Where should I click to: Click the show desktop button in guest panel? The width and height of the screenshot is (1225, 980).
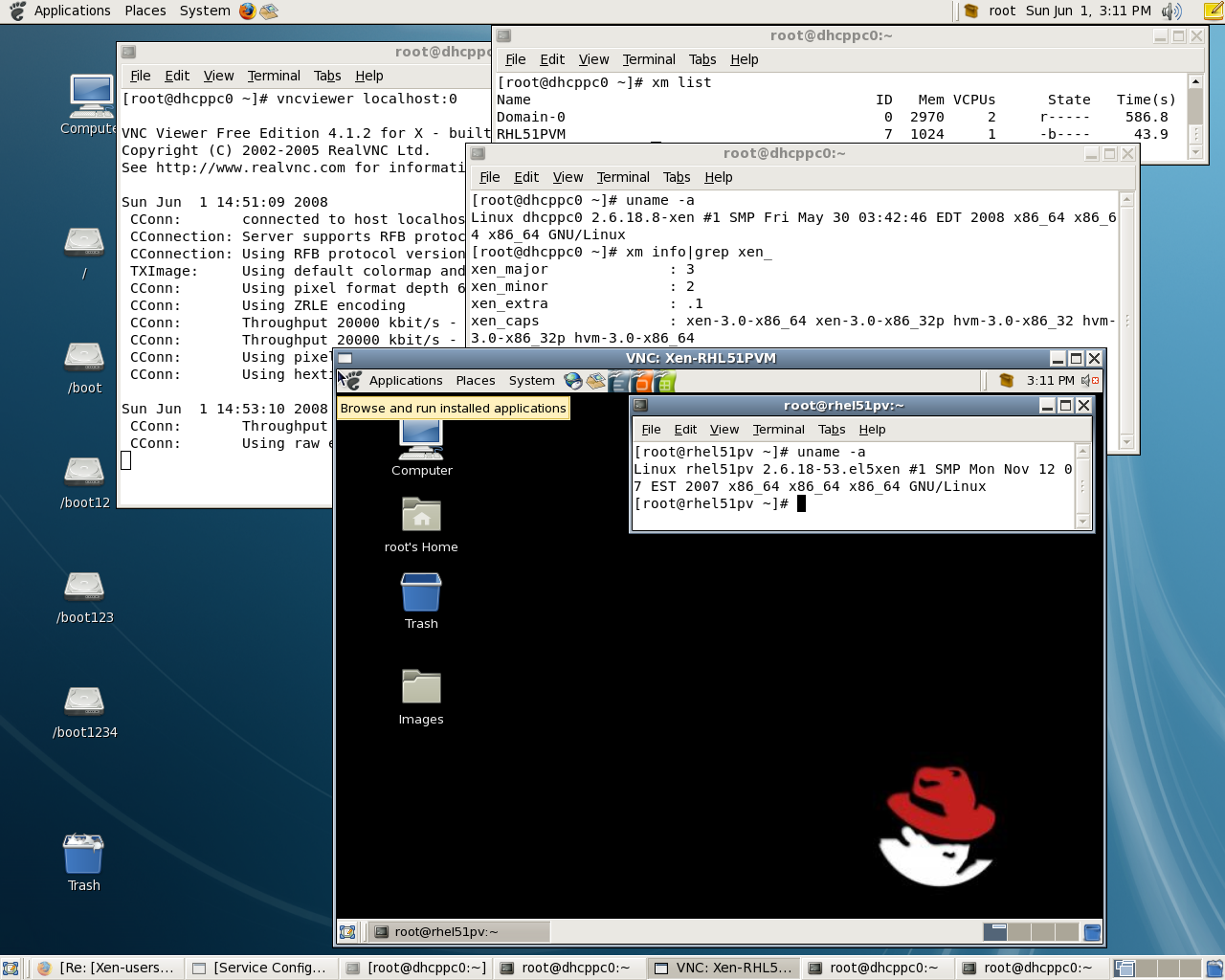coord(347,931)
